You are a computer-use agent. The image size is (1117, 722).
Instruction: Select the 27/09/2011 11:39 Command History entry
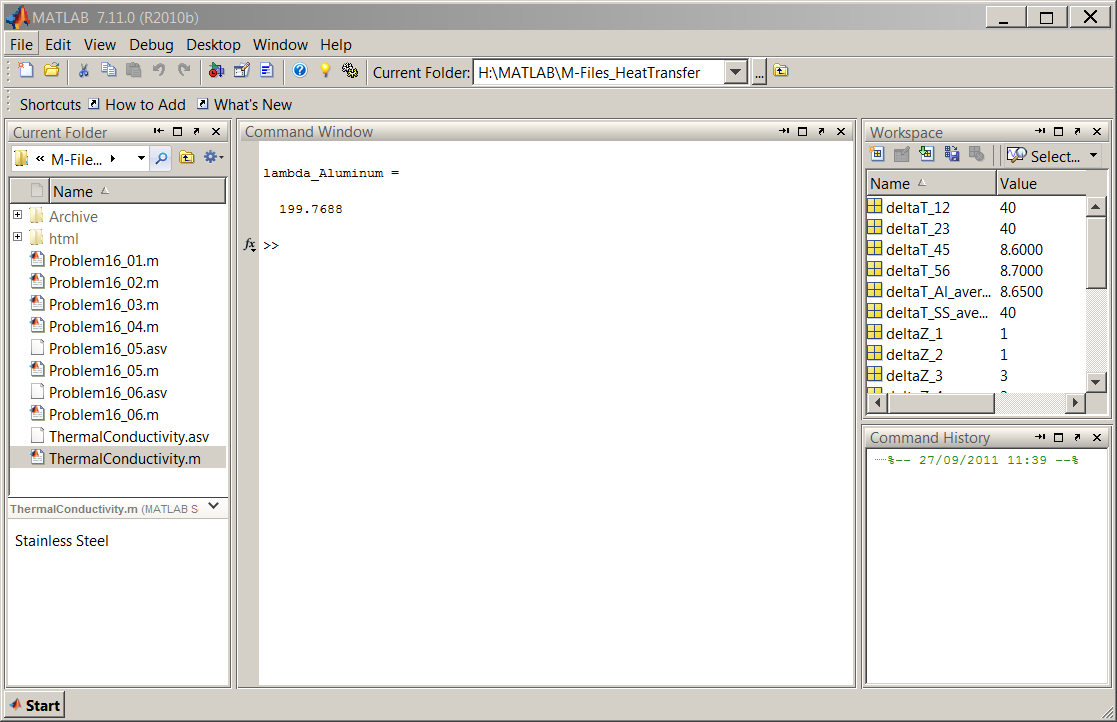pyautogui.click(x=983, y=460)
